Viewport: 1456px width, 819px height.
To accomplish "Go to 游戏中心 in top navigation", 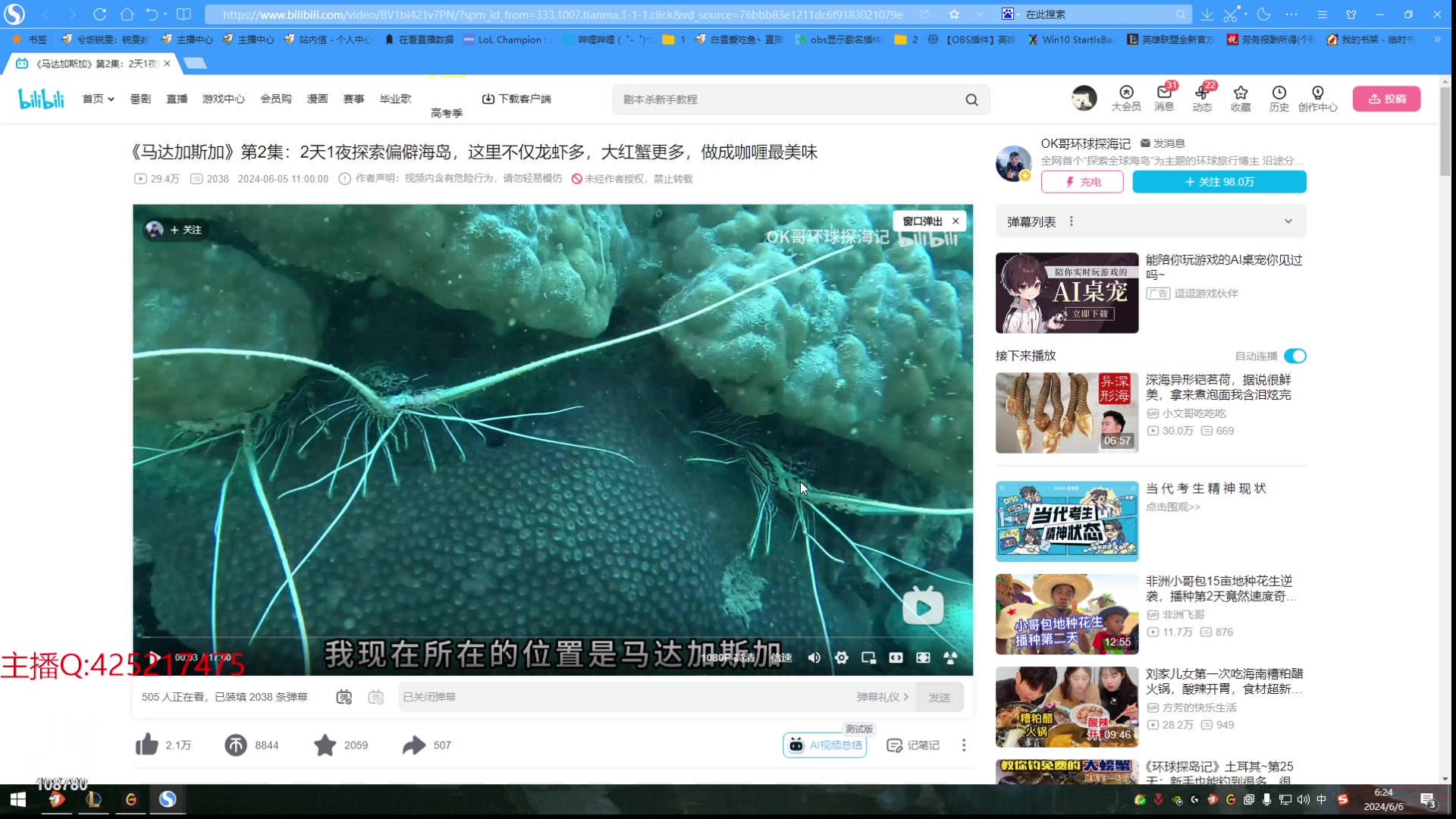I will pos(223,99).
